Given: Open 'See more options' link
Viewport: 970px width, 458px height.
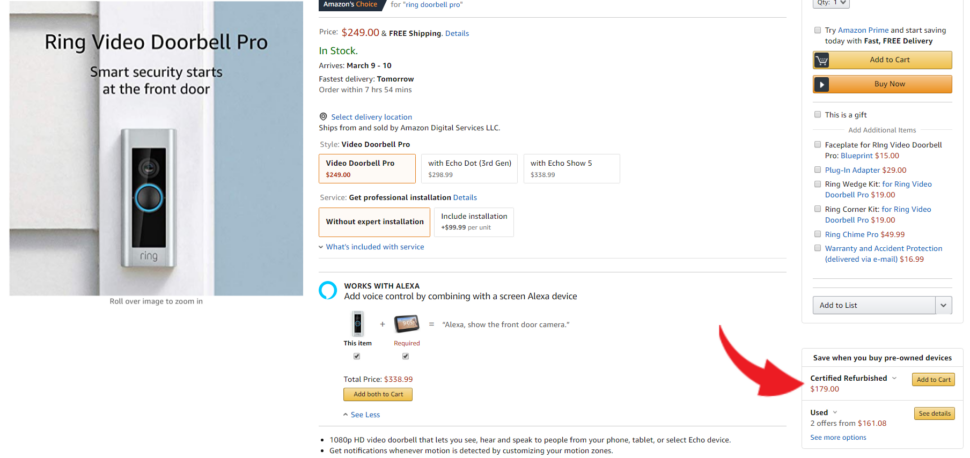Looking at the screenshot, I should click(x=838, y=438).
